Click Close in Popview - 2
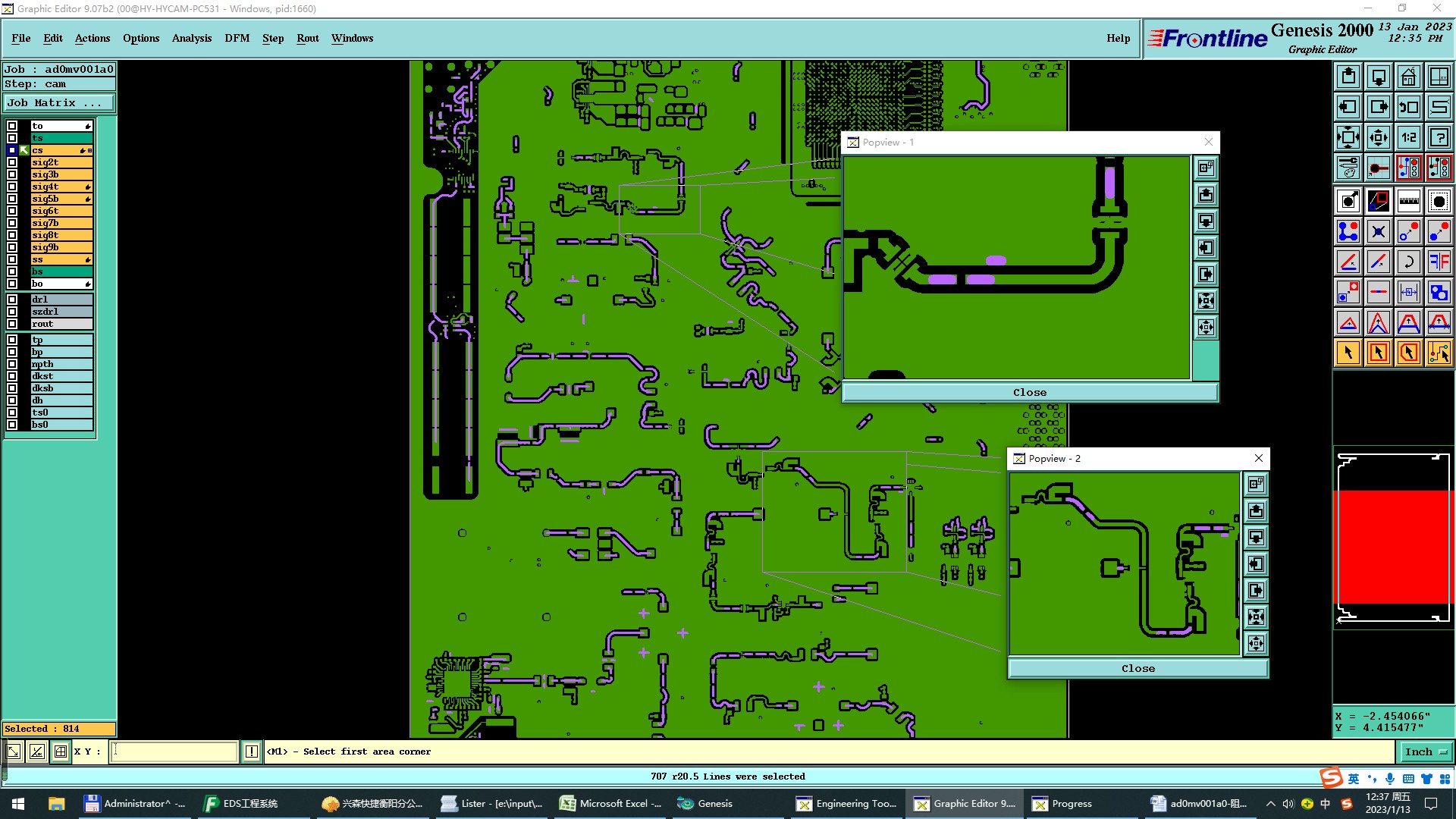 click(x=1138, y=668)
